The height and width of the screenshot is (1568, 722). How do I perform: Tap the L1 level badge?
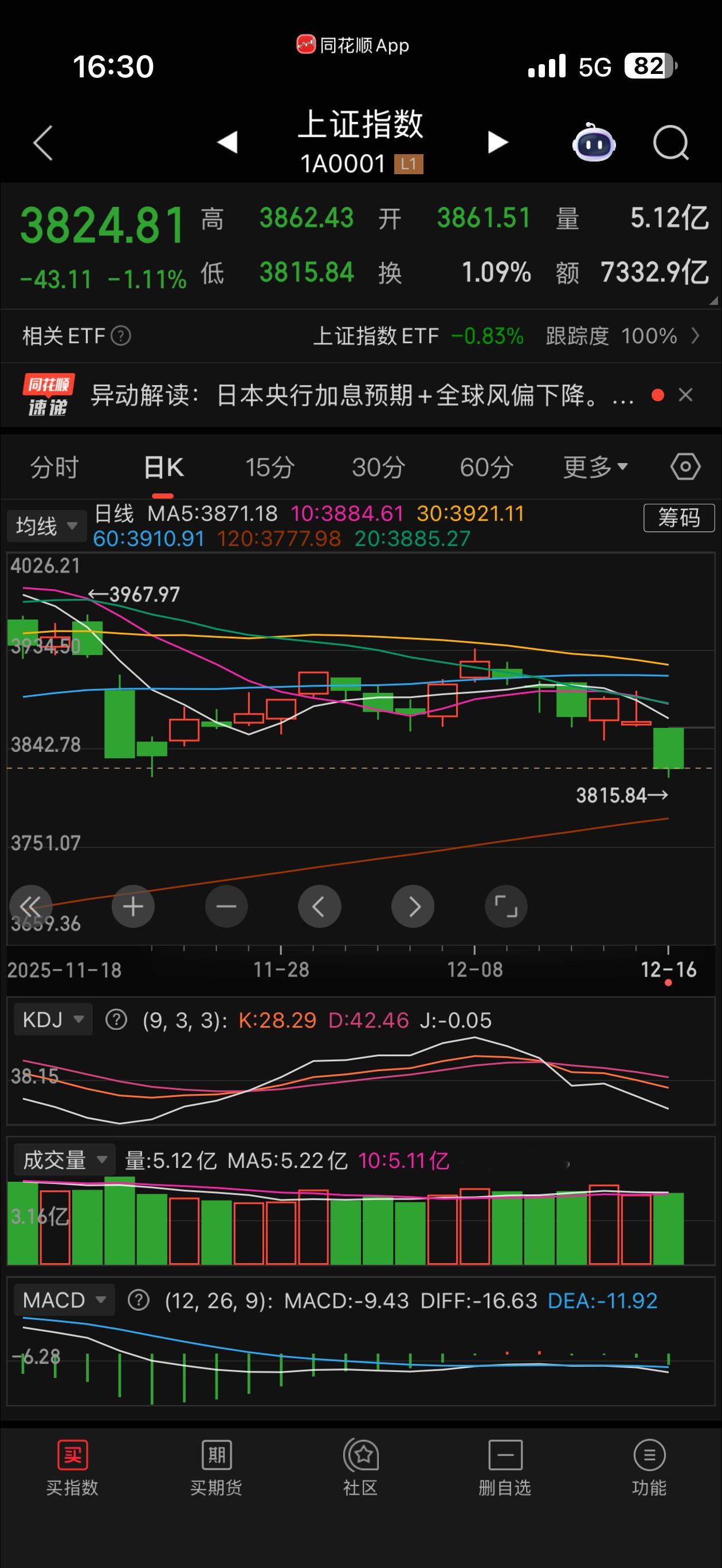click(409, 164)
